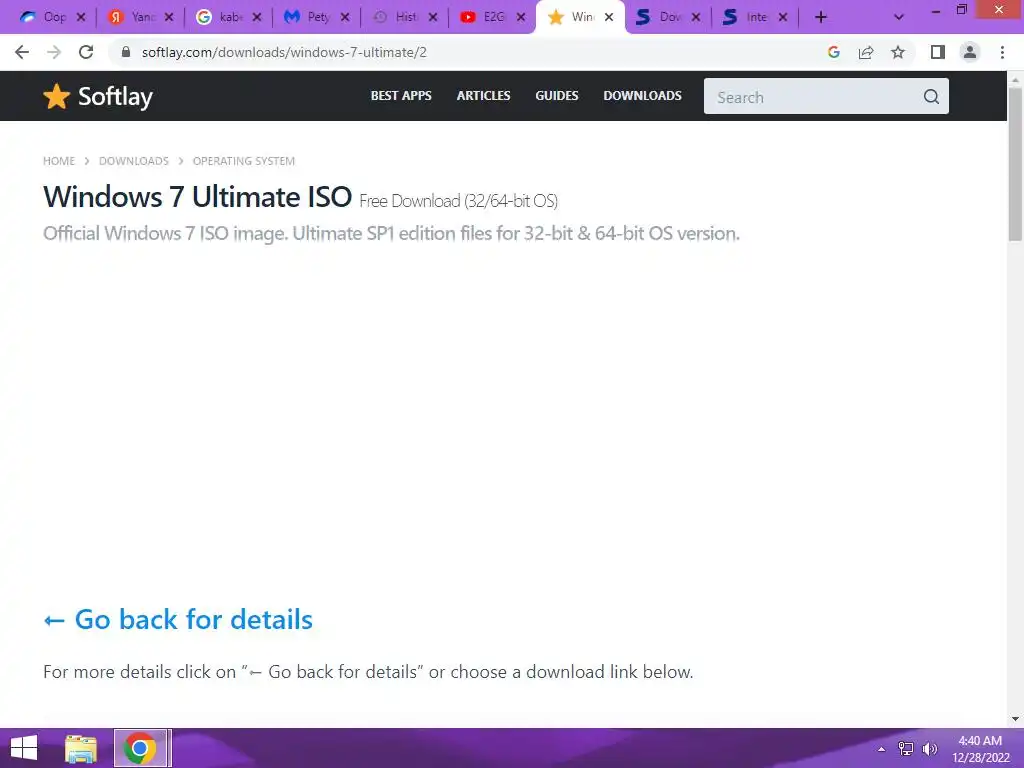The width and height of the screenshot is (1024, 768).
Task: Open ARTICLES menu
Action: point(483,95)
